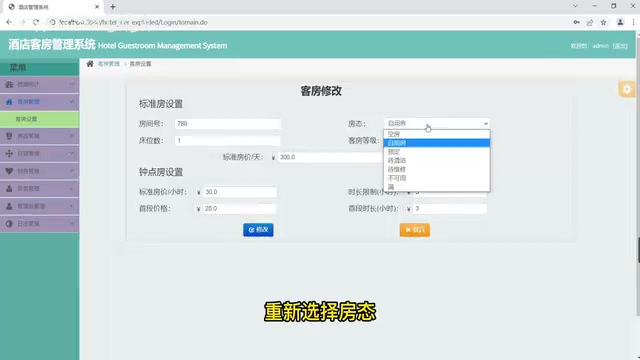Viewport: 640px width, 360px height.
Task: Close the 房态 dropdown via its arrow
Action: click(485, 123)
